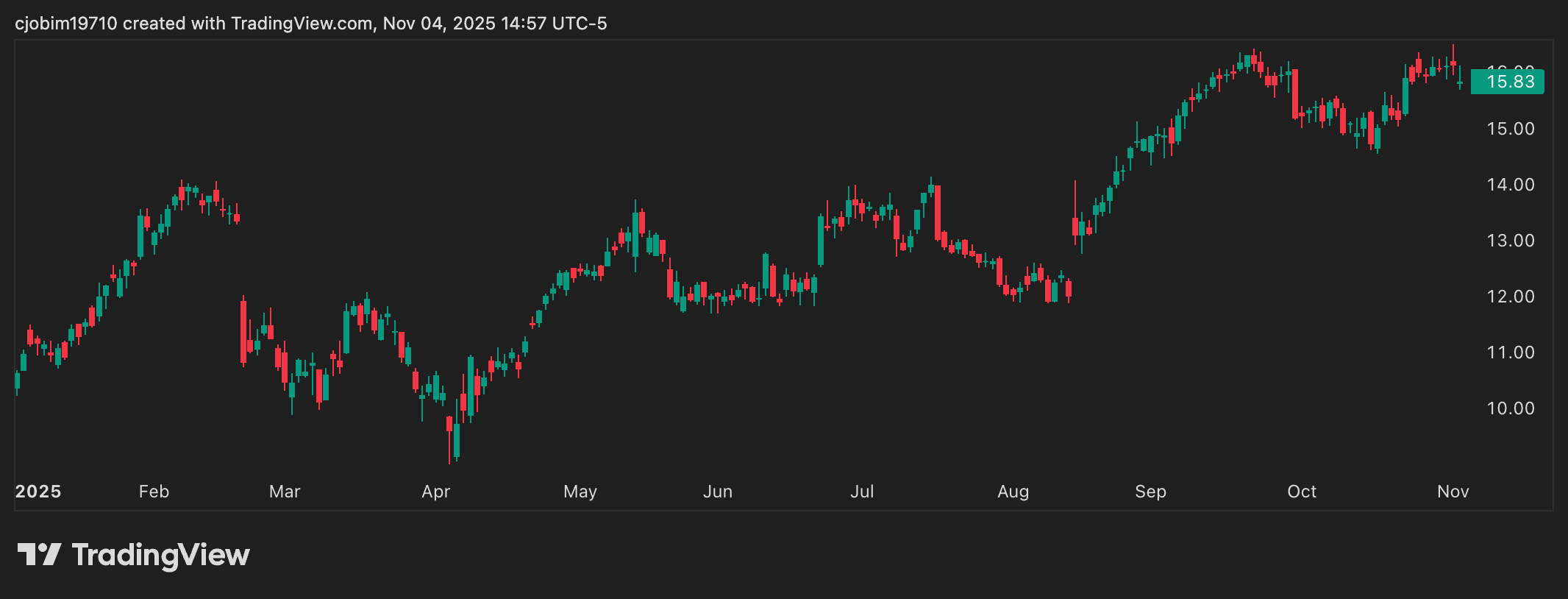Viewport: 1568px width, 599px height.
Task: Select the May label on time axis
Action: click(x=580, y=492)
